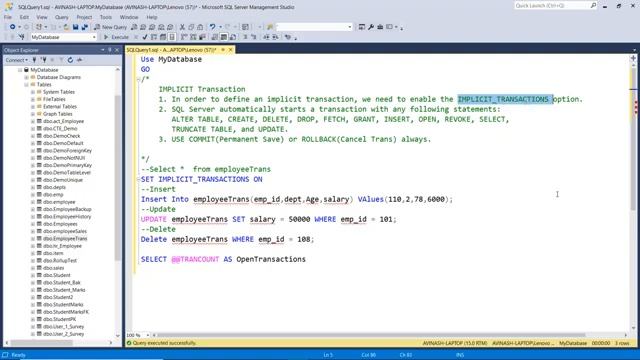Click the Copy icon in toolbar

(x=191, y=27)
